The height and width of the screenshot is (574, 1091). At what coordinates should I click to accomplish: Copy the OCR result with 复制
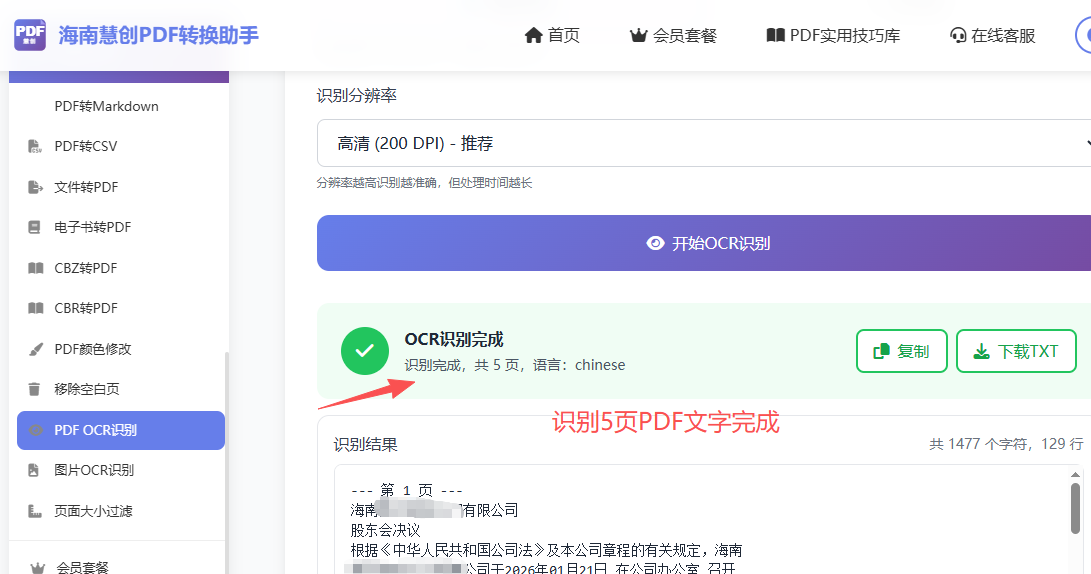tap(902, 351)
